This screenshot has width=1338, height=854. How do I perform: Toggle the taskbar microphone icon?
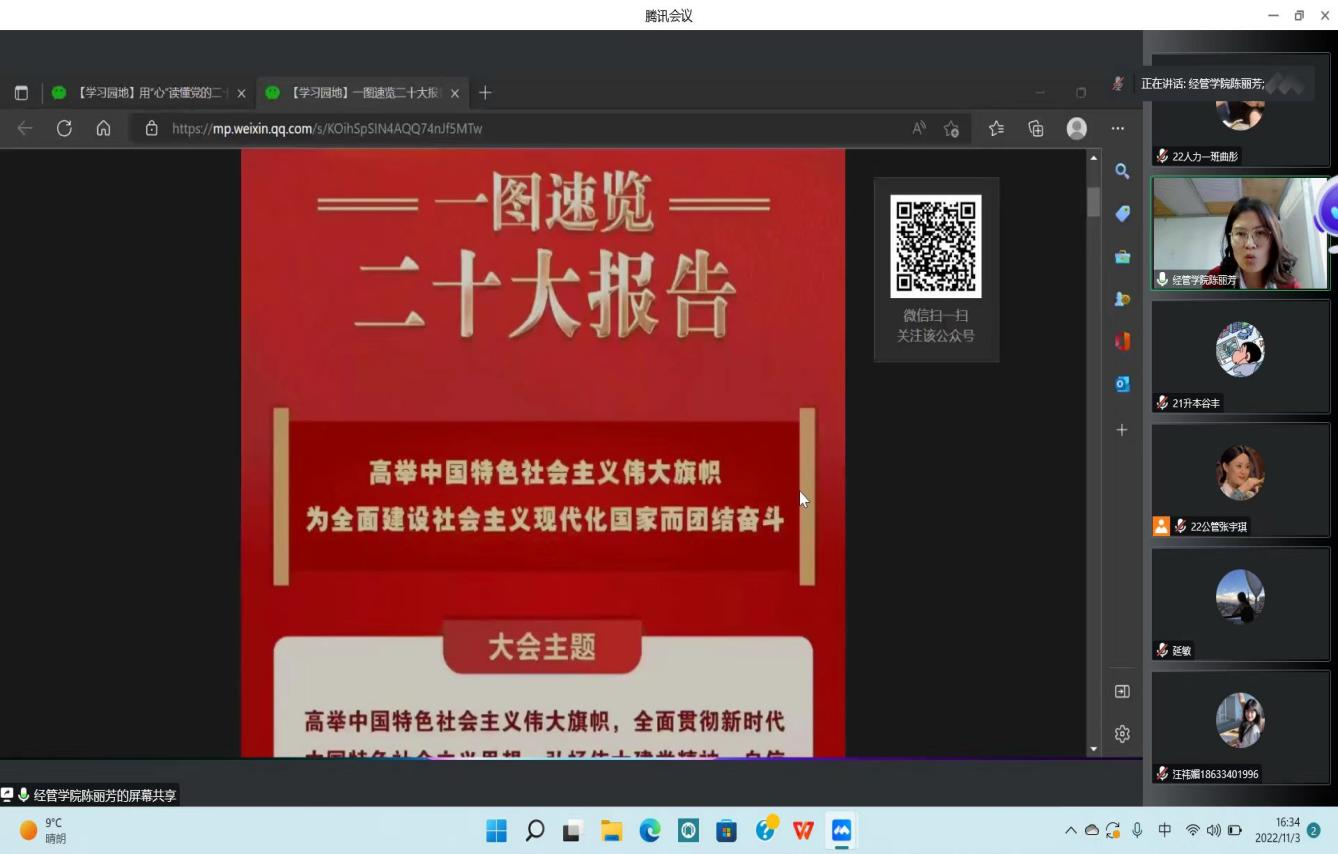(x=1137, y=830)
